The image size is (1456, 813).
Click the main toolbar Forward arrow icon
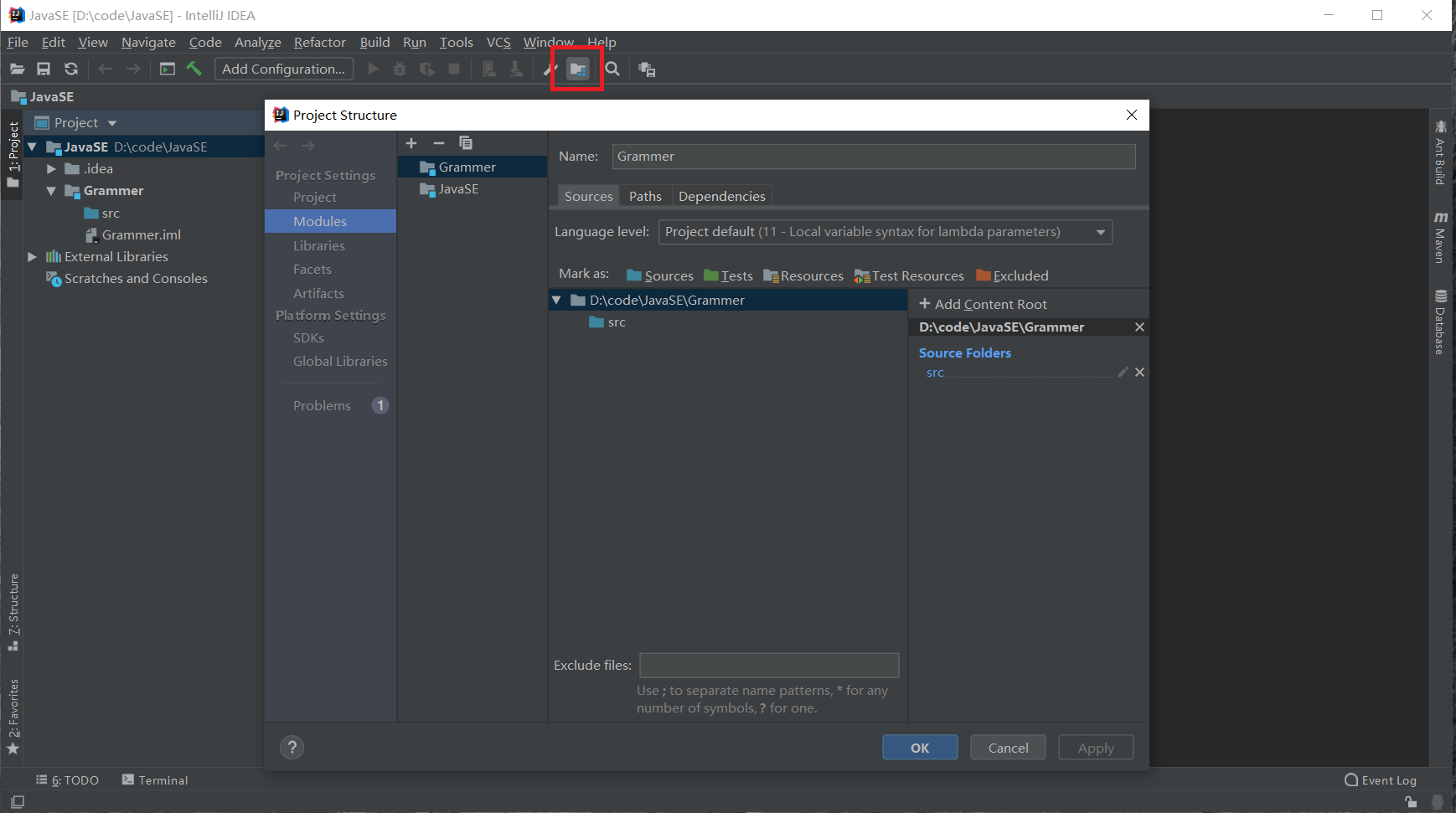133,69
